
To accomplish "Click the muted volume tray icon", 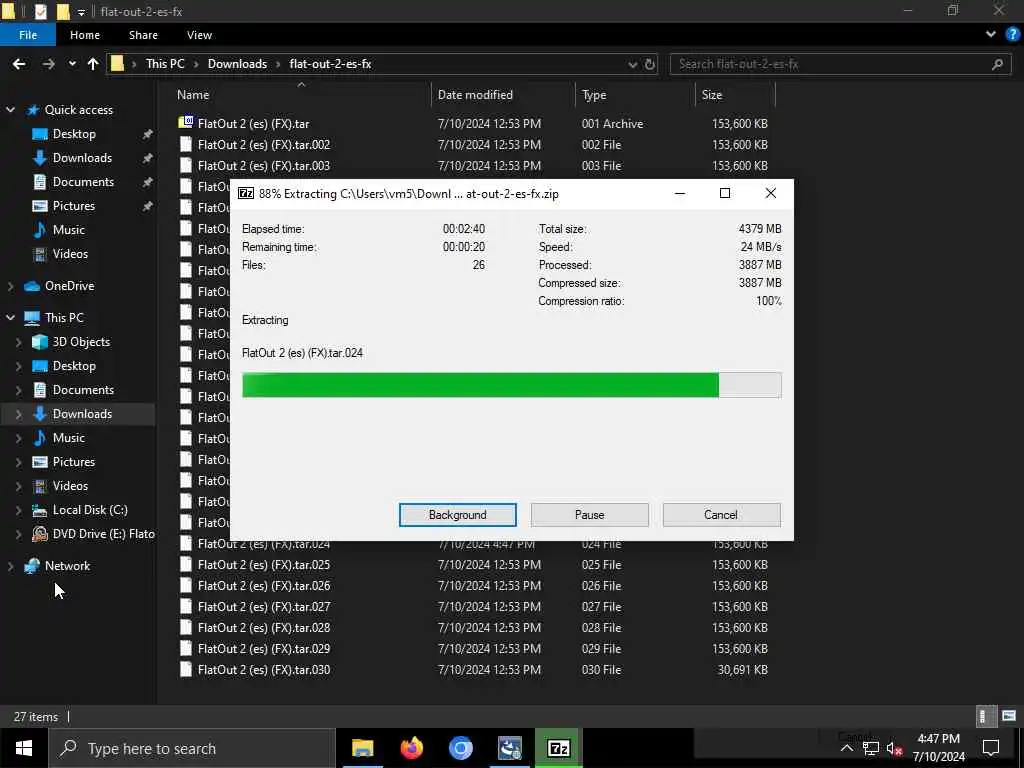I will 894,748.
